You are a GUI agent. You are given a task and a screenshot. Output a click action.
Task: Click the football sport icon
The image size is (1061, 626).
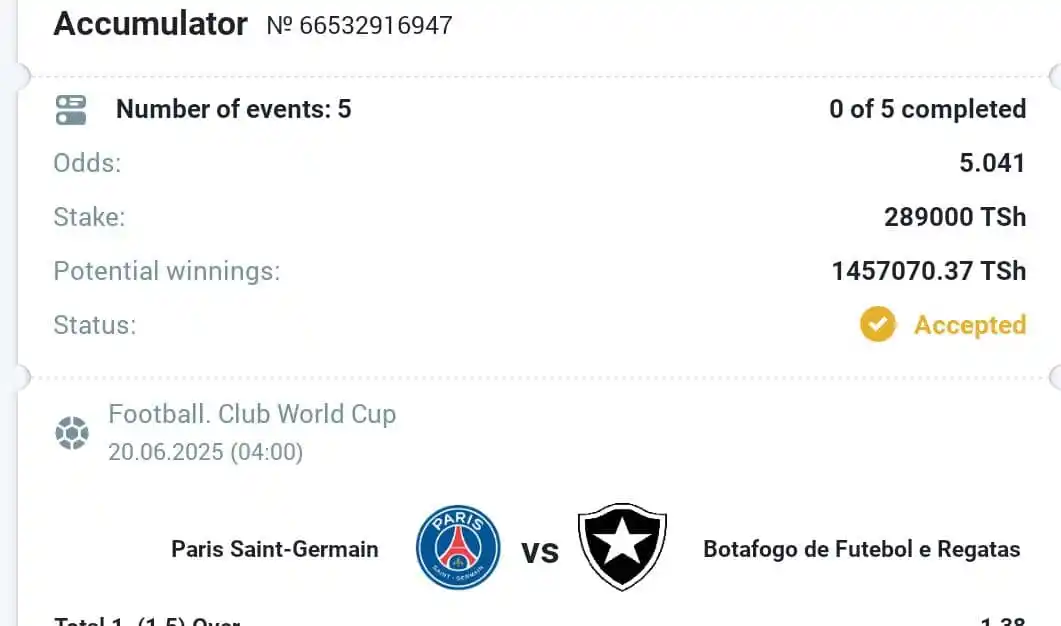click(72, 433)
